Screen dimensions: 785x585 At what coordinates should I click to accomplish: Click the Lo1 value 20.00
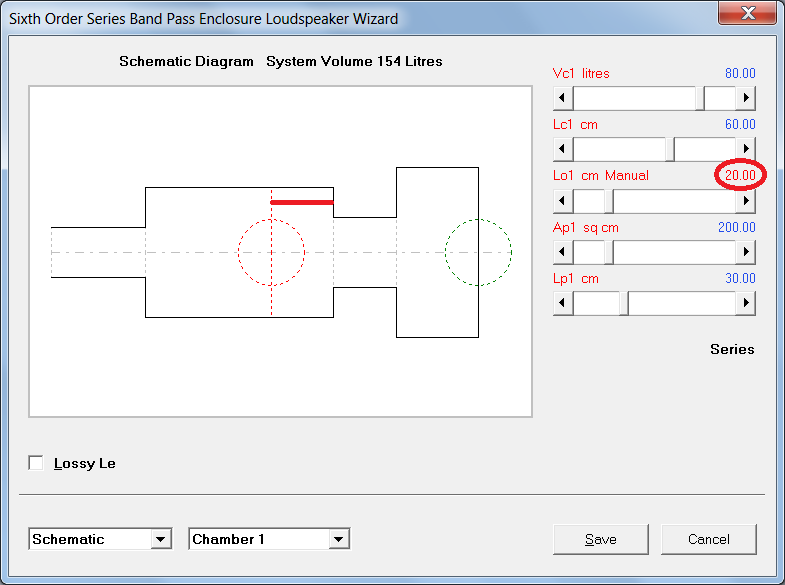pos(740,176)
